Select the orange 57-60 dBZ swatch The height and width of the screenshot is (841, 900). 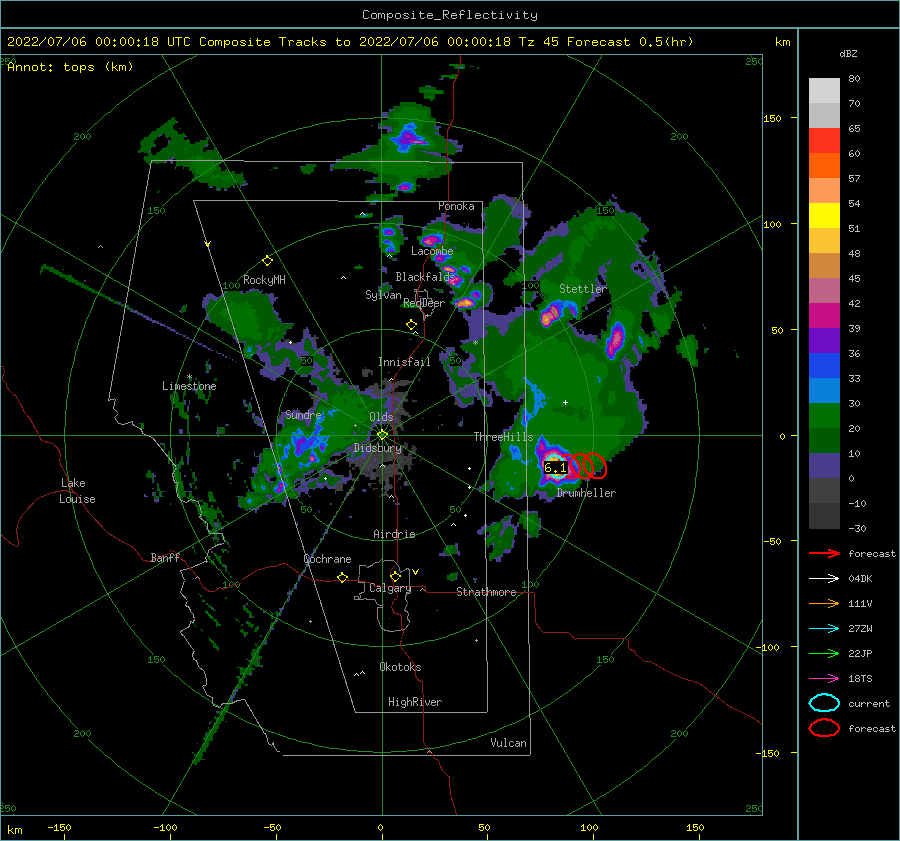824,166
